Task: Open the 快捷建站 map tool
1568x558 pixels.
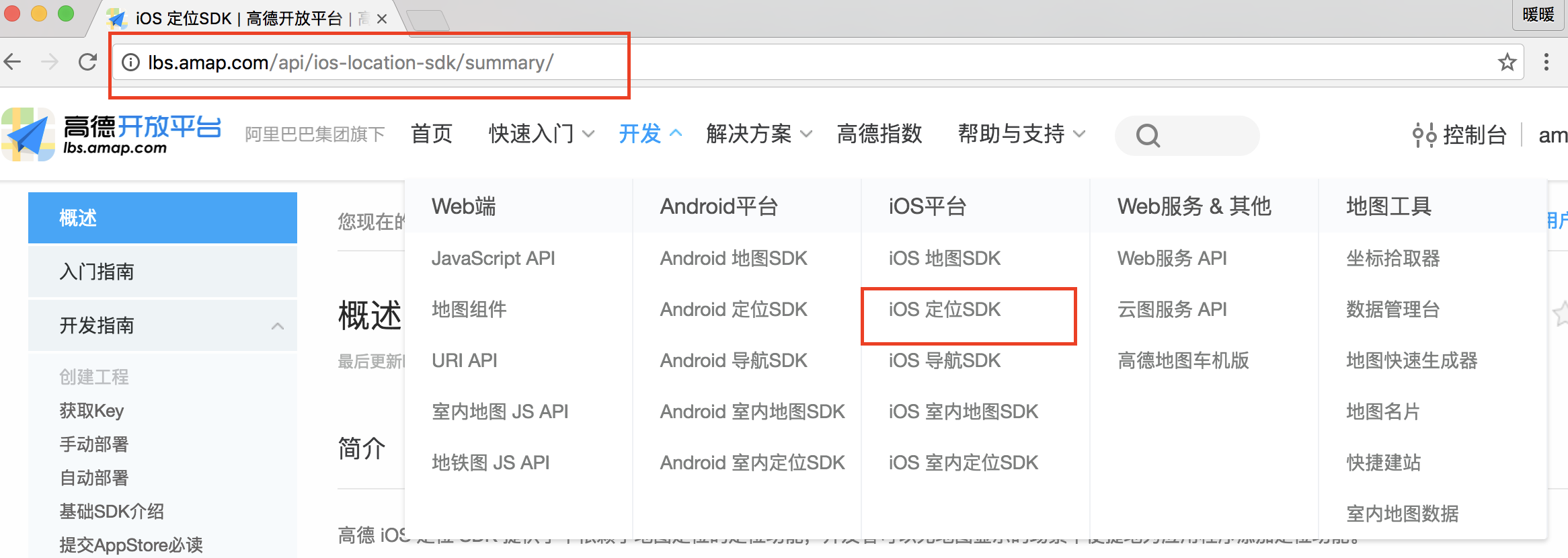Action: [1384, 463]
